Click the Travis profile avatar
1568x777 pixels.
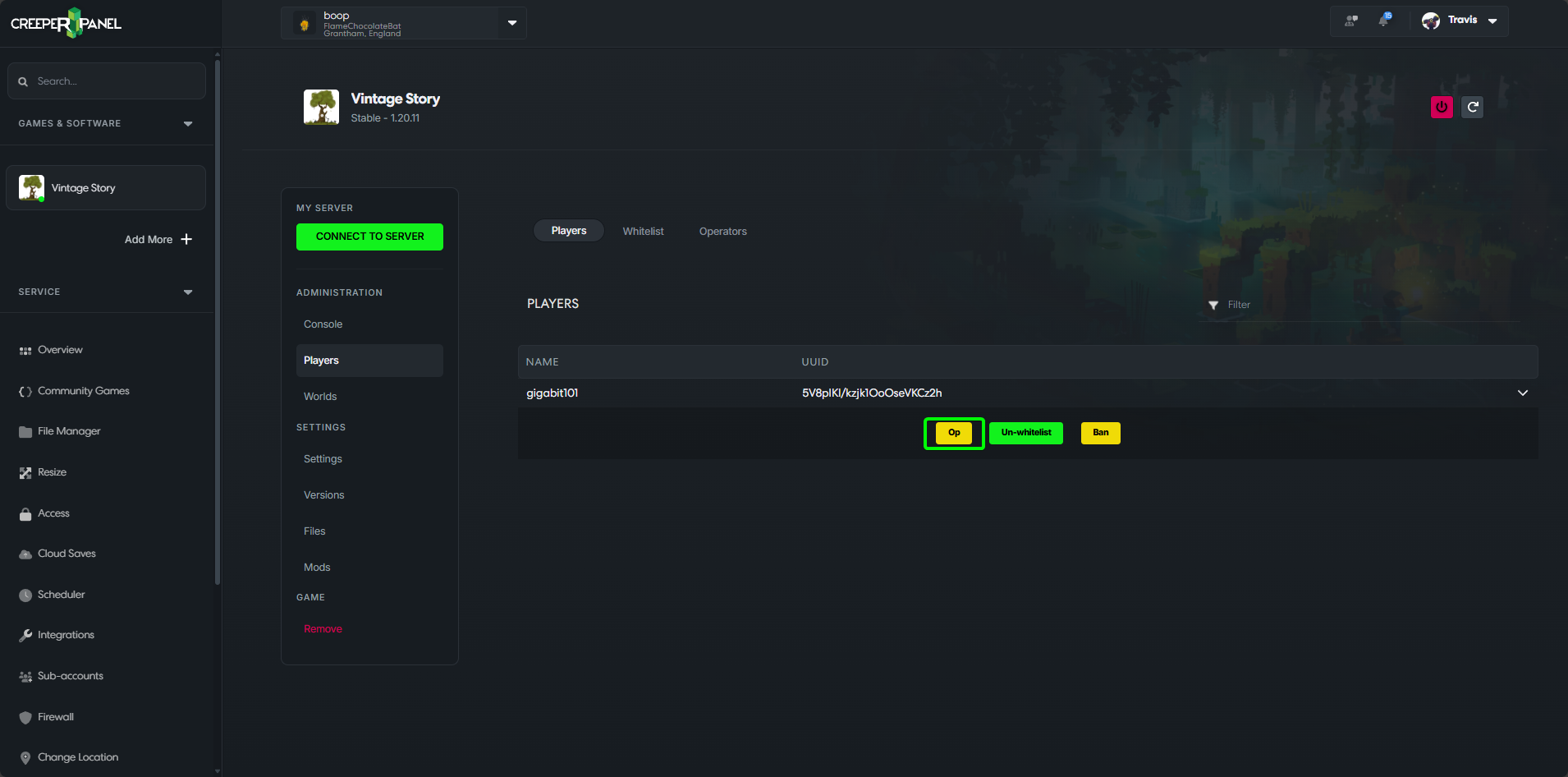tap(1431, 21)
